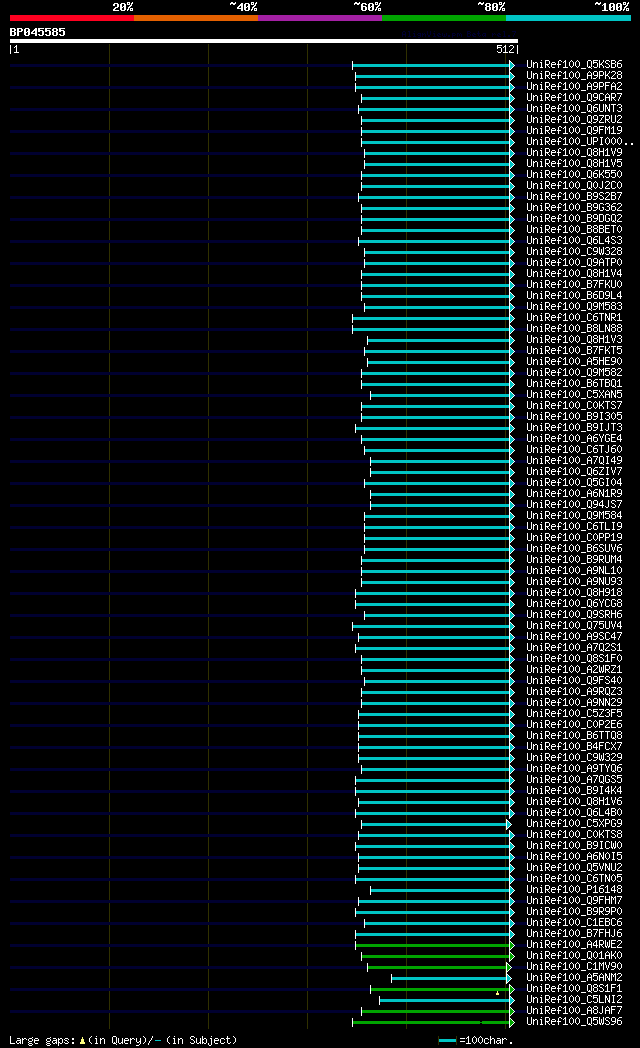Click the UniRef100_Q9ZRU2 entry
This screenshot has height=1048, width=640.
coord(574,120)
